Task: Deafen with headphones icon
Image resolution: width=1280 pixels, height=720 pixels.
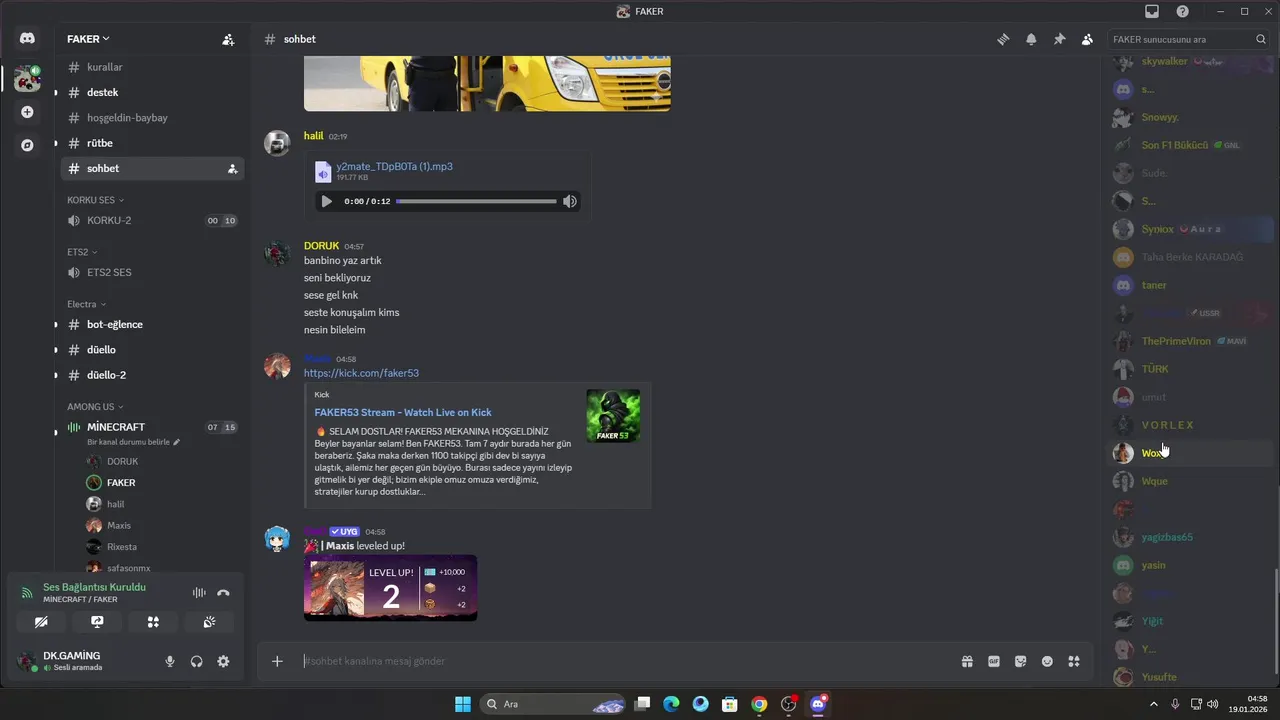Action: [197, 661]
